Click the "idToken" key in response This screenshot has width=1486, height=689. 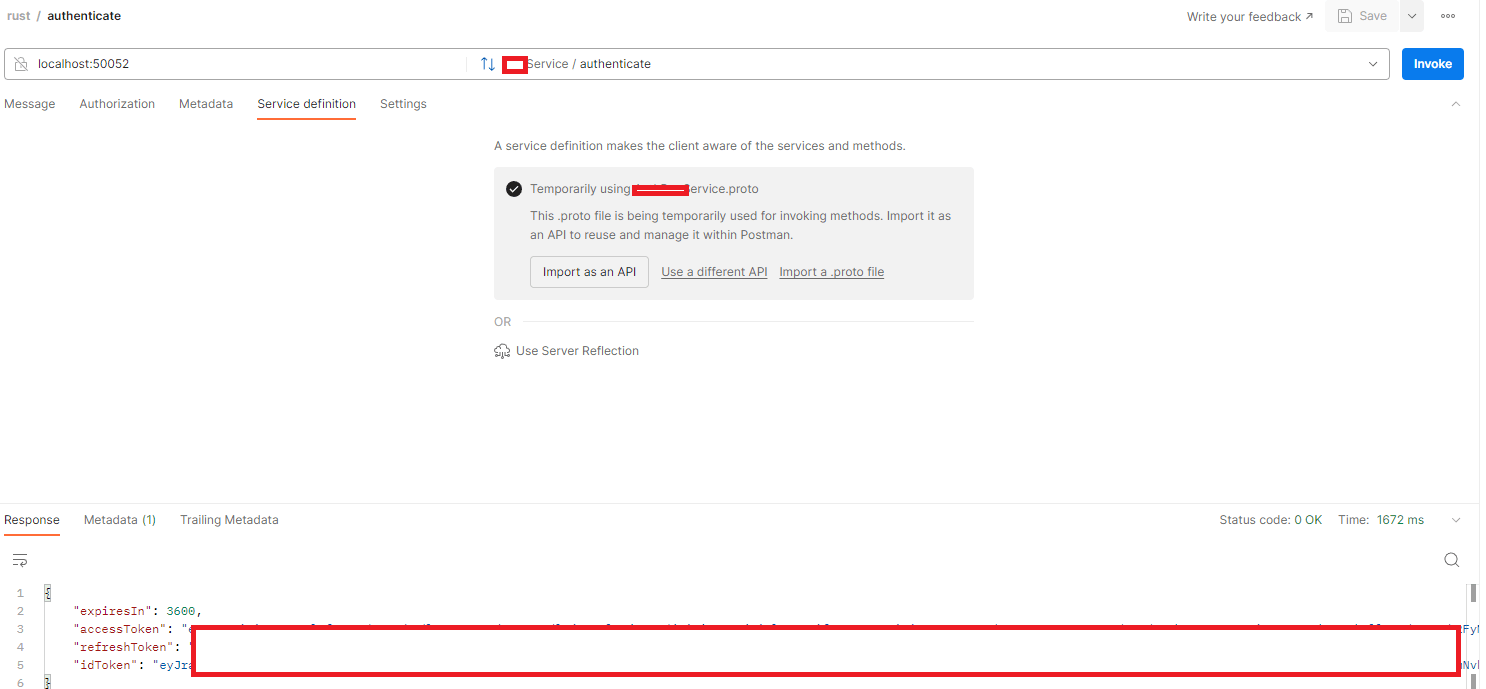click(106, 665)
